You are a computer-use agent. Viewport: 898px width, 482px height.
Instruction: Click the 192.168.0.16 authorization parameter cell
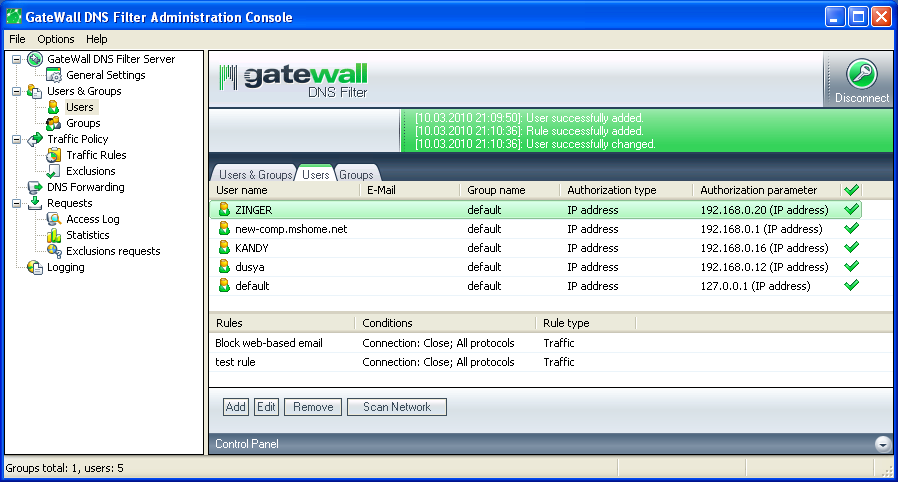click(764, 248)
